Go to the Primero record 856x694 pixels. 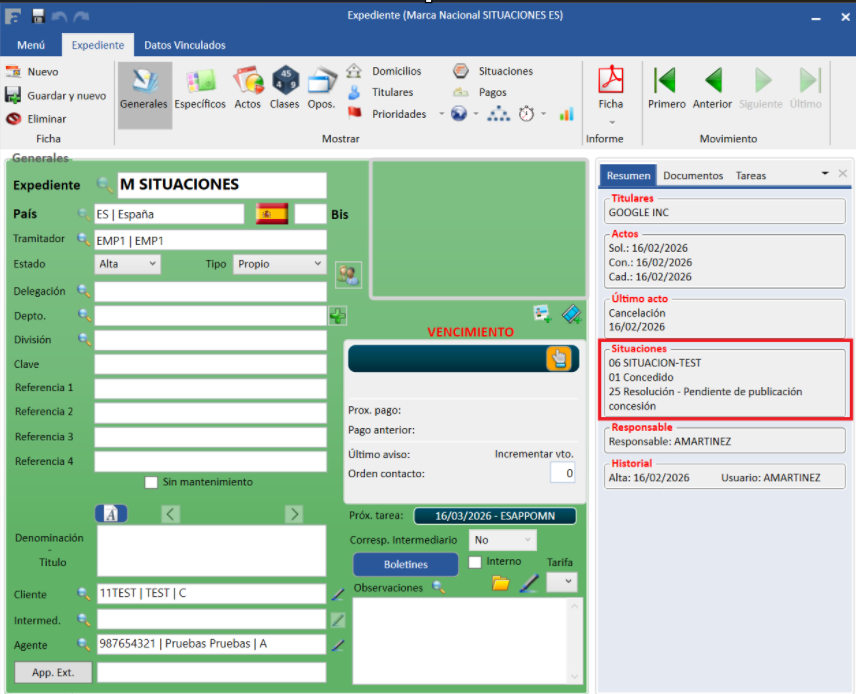tap(666, 87)
